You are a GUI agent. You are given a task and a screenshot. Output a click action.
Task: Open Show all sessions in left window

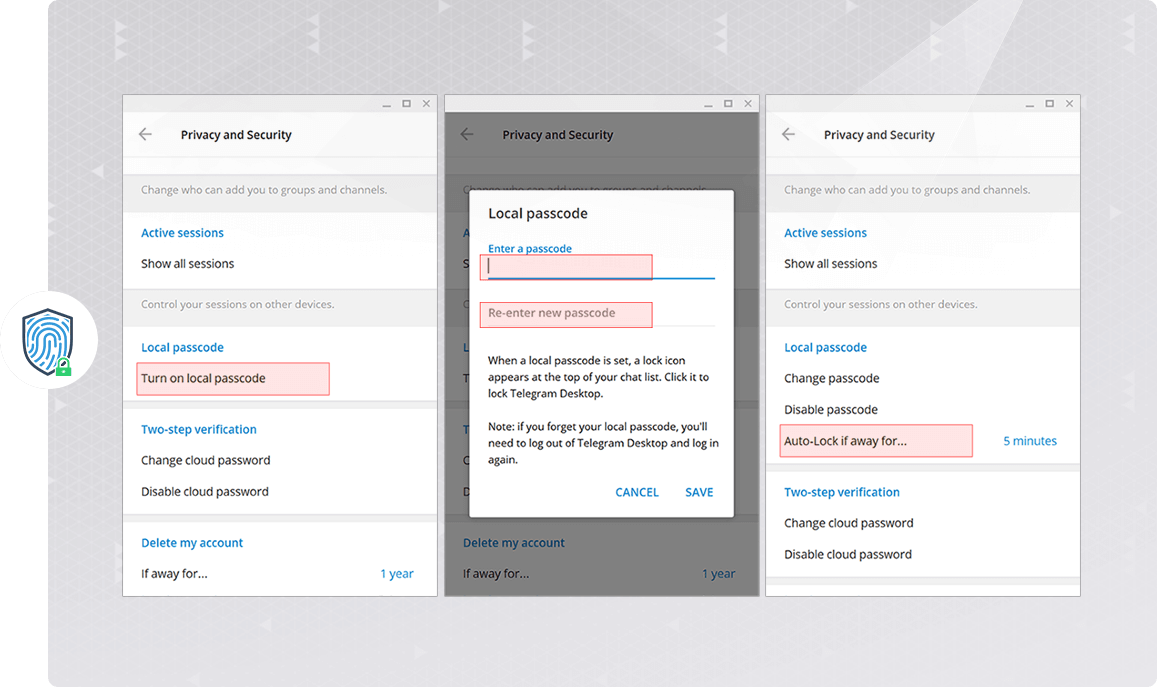(187, 264)
